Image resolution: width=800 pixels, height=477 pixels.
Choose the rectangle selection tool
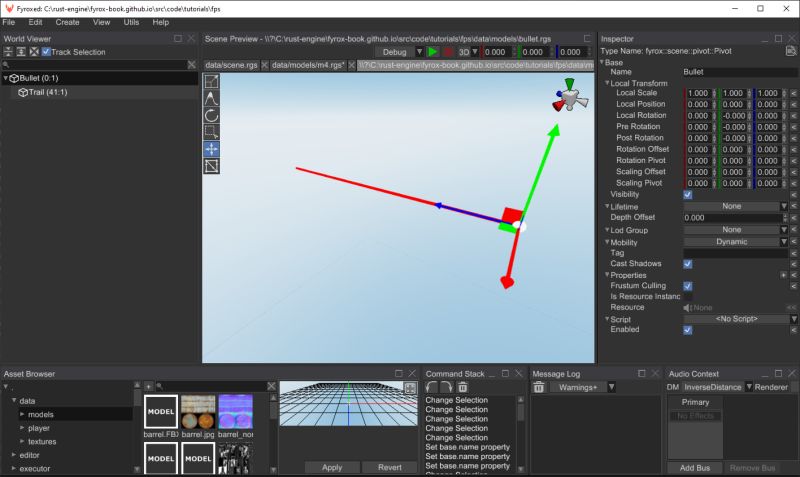(x=211, y=132)
